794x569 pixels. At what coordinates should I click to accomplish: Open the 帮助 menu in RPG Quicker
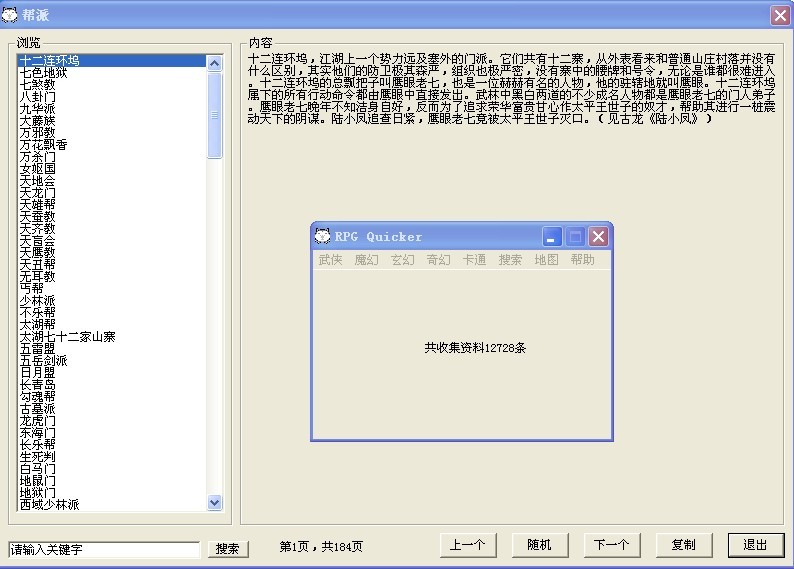click(x=582, y=260)
